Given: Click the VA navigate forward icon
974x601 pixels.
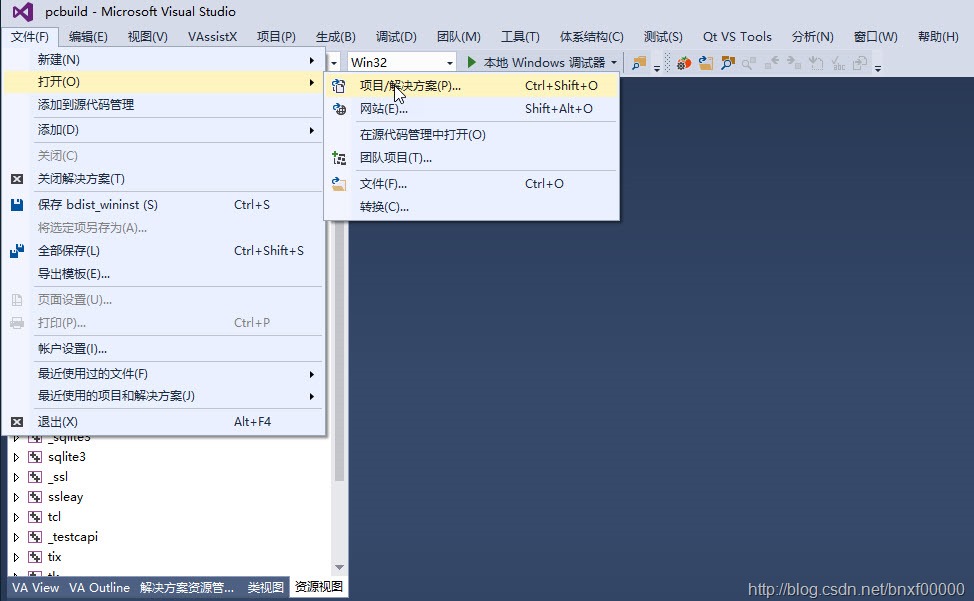Looking at the screenshot, I should tap(794, 63).
